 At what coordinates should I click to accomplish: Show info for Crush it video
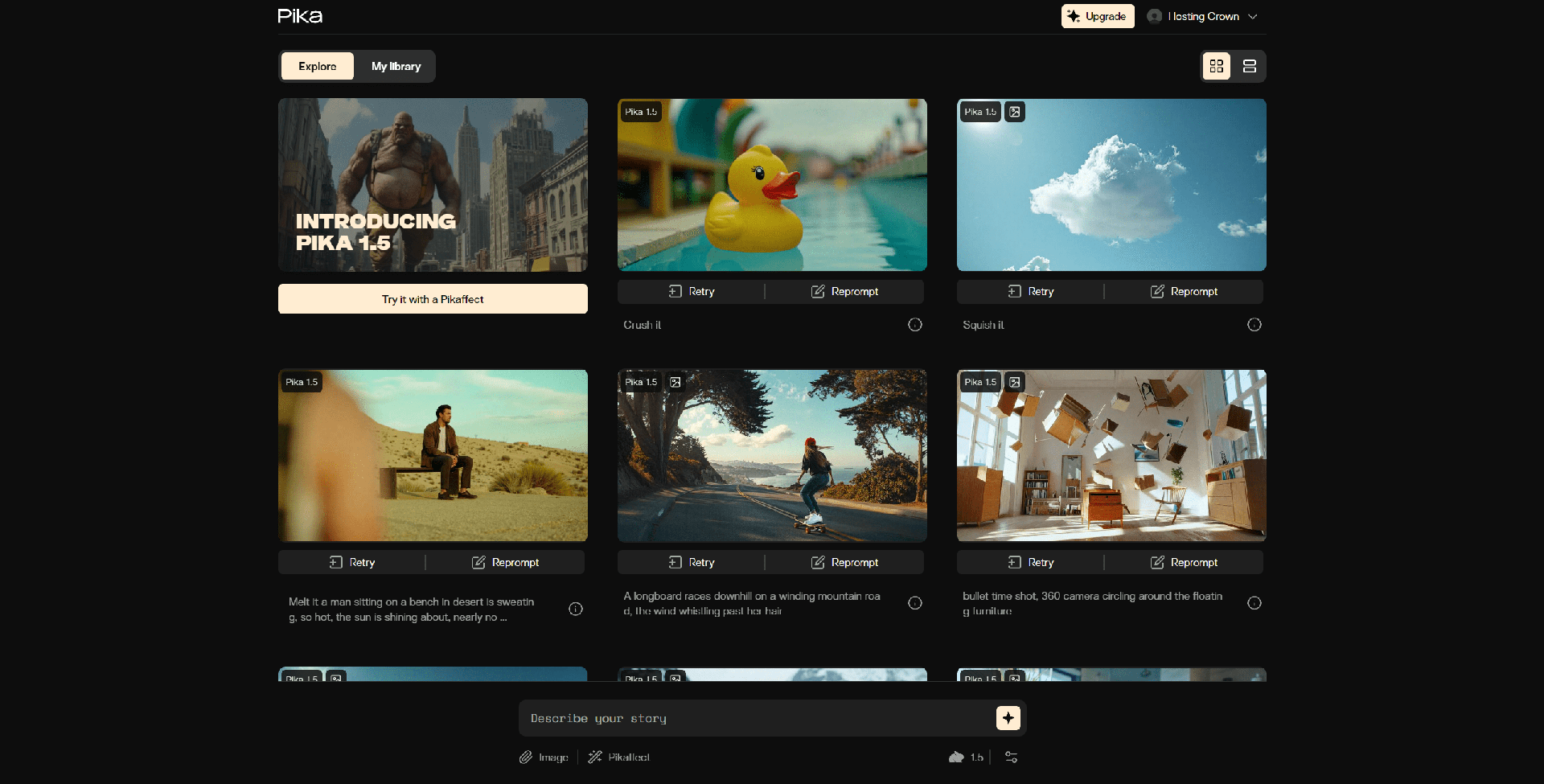[915, 325]
